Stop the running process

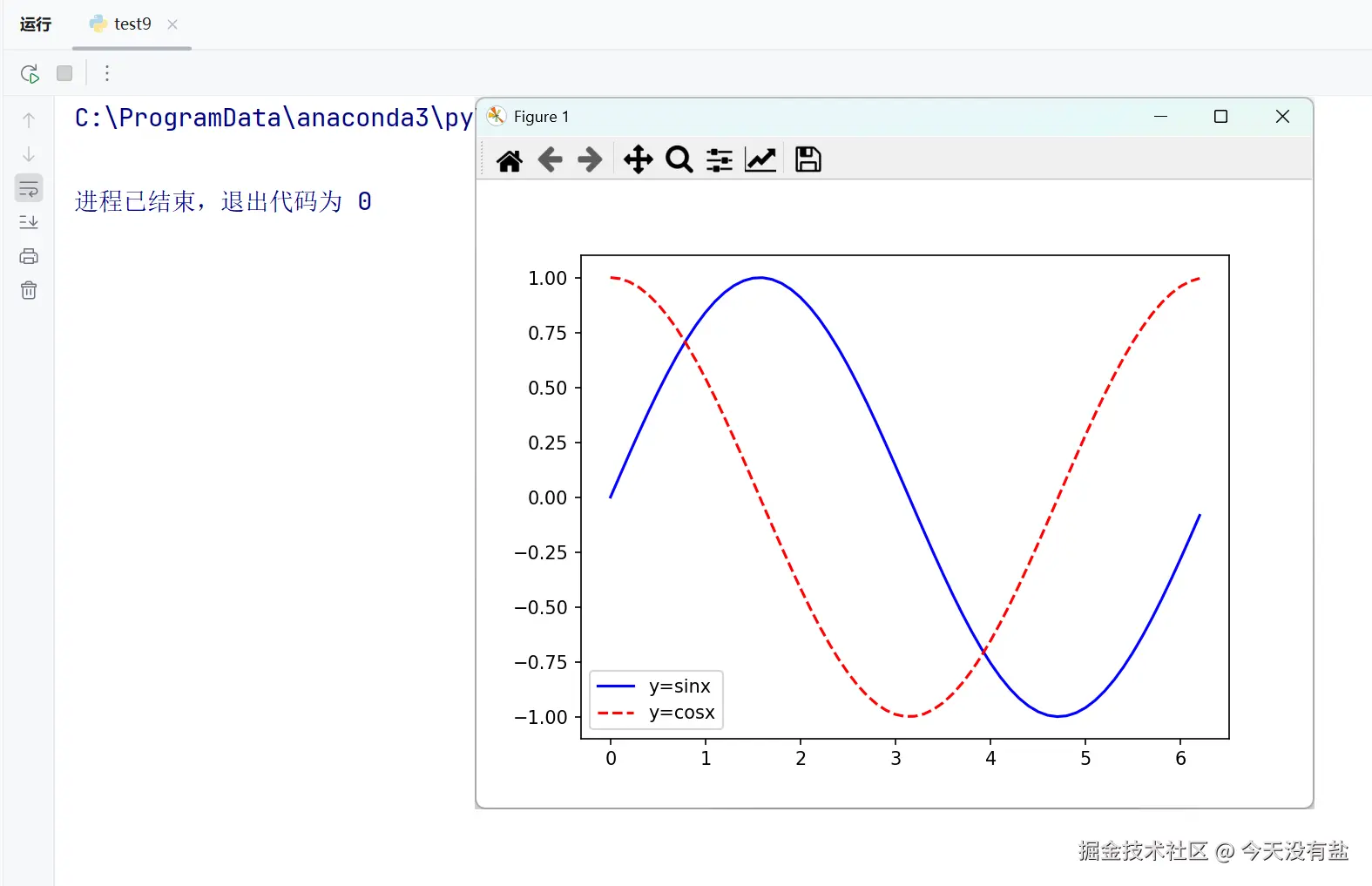[x=64, y=73]
